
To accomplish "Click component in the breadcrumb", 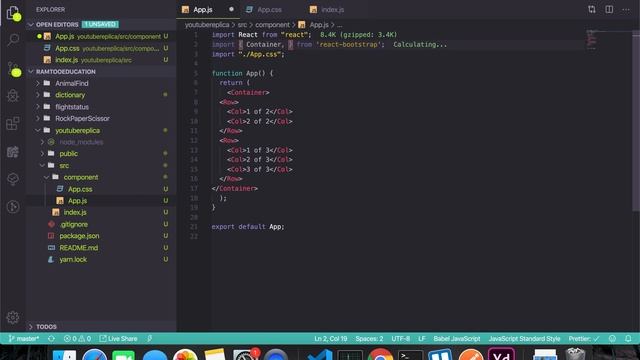I will point(272,25).
